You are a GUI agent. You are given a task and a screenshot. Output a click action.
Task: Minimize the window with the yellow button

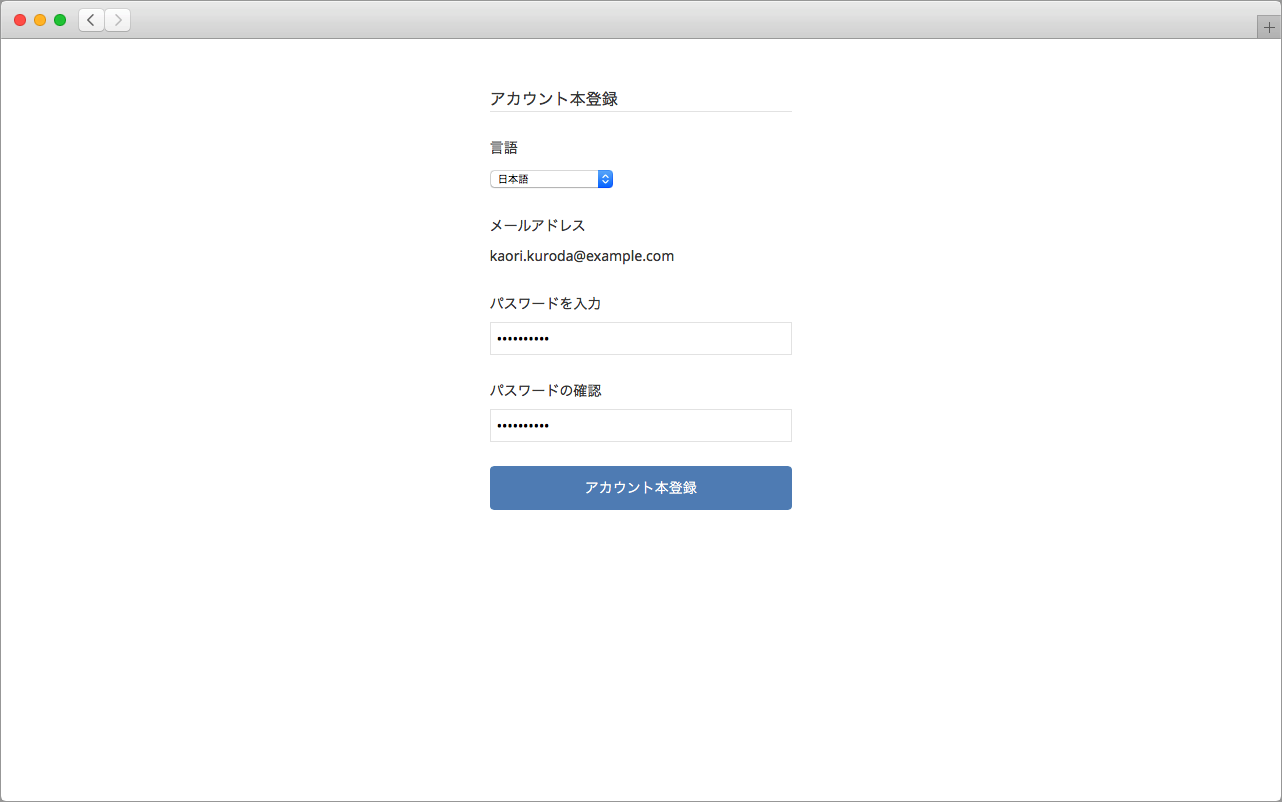[x=40, y=20]
